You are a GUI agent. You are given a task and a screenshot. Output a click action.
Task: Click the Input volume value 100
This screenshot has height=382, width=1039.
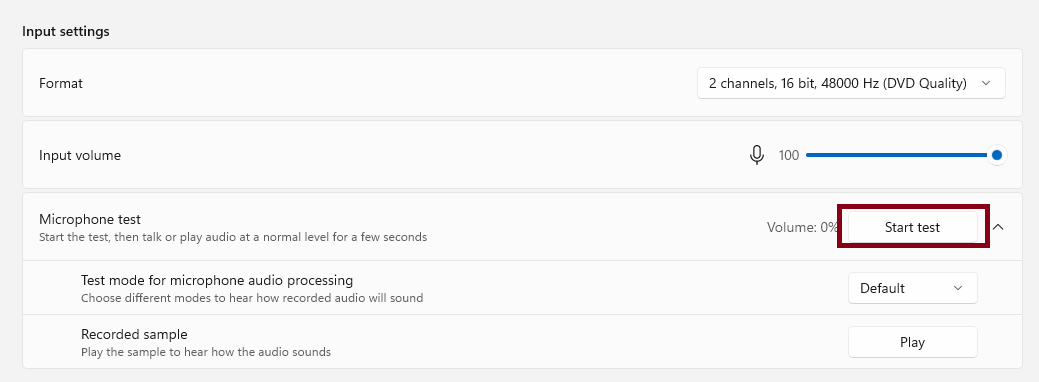point(789,156)
